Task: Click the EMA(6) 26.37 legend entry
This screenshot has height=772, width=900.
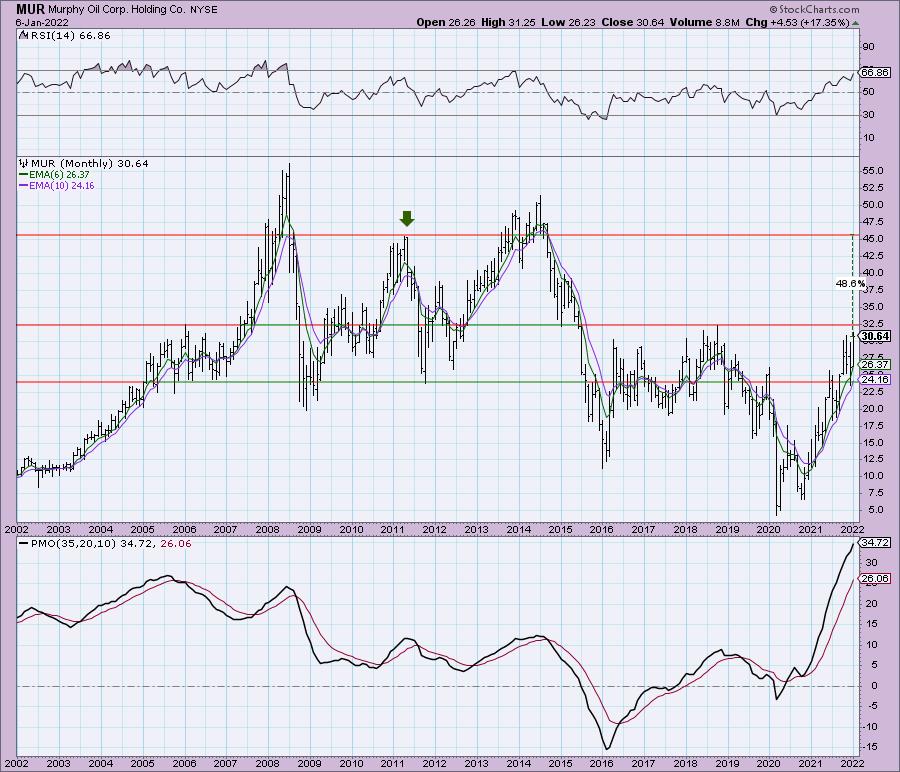Action: point(54,174)
